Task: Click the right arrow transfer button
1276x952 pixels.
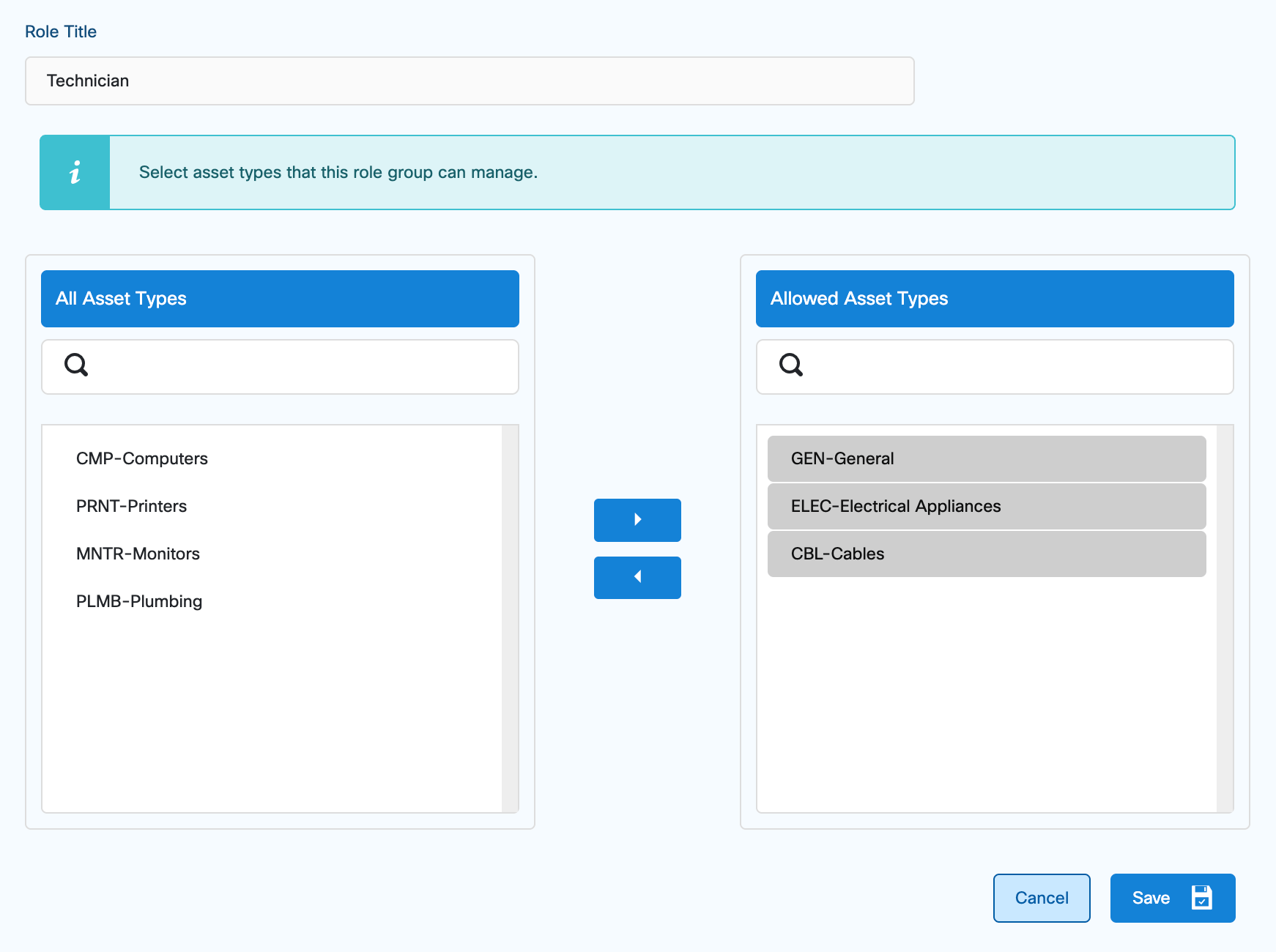Action: click(637, 520)
